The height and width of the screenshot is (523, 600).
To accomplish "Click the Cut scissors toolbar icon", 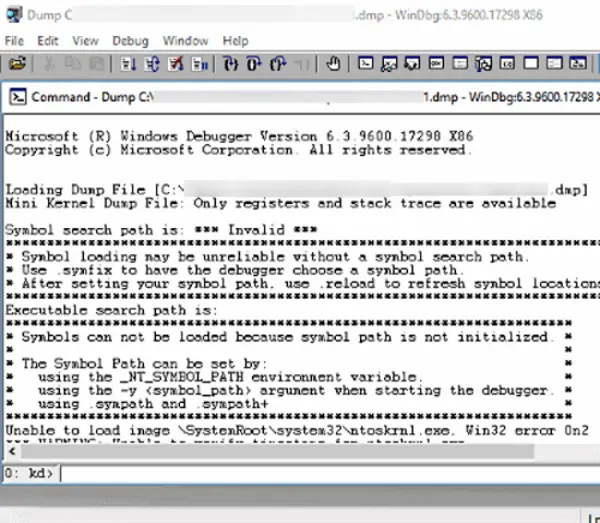I will (49, 64).
